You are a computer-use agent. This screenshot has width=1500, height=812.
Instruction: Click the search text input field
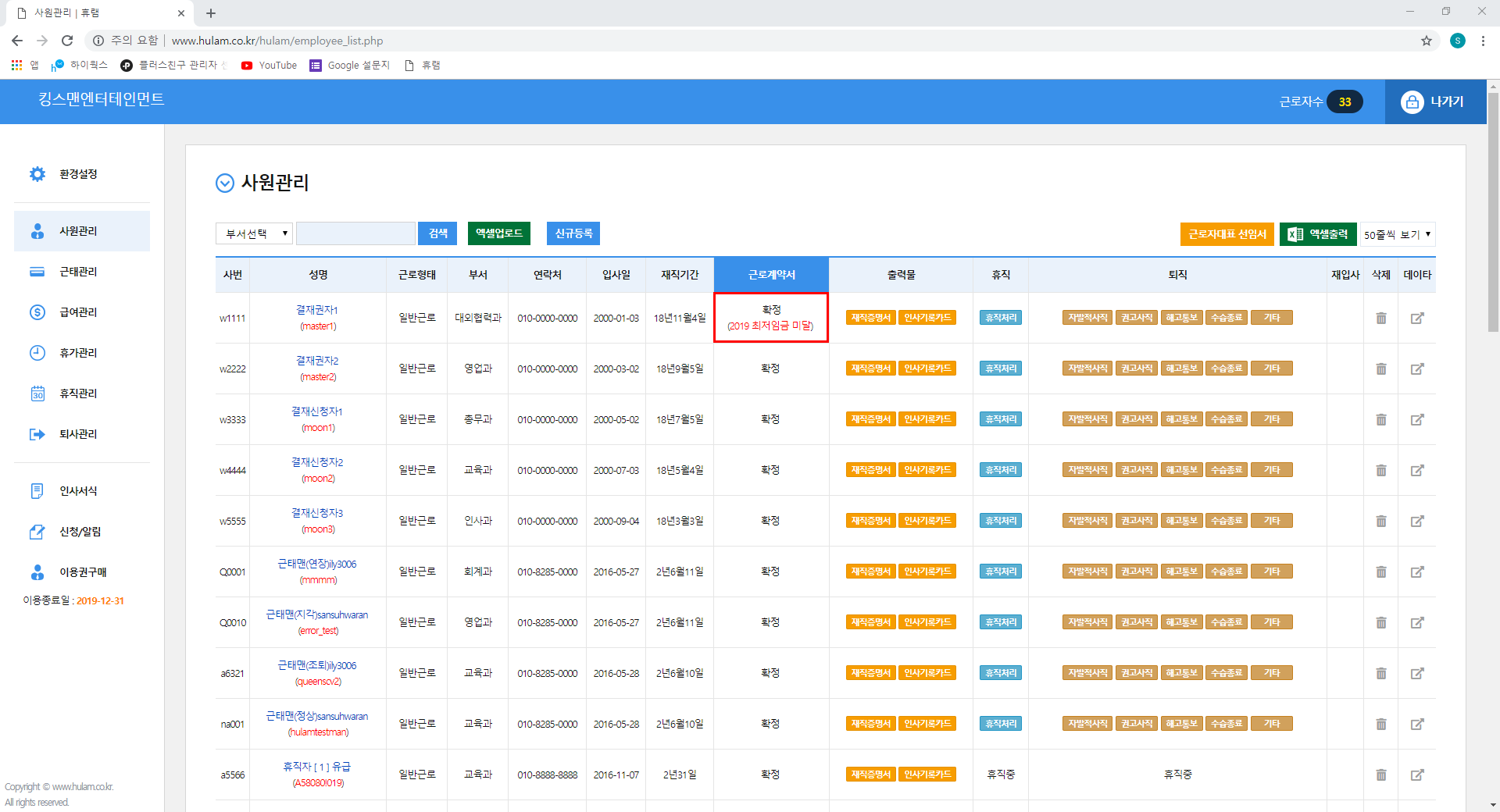(x=355, y=233)
